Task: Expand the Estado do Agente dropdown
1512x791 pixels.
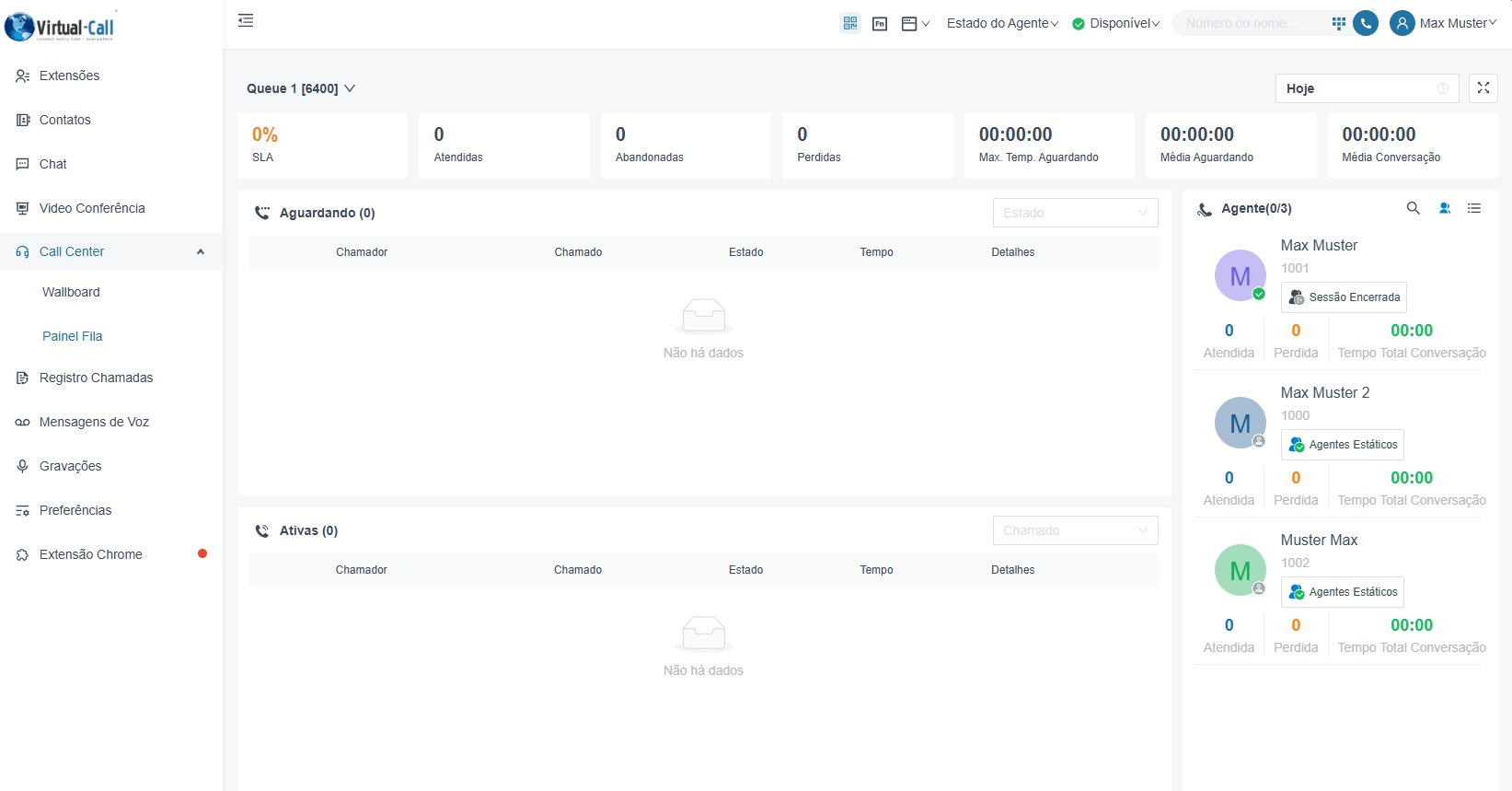Action: click(x=1002, y=23)
